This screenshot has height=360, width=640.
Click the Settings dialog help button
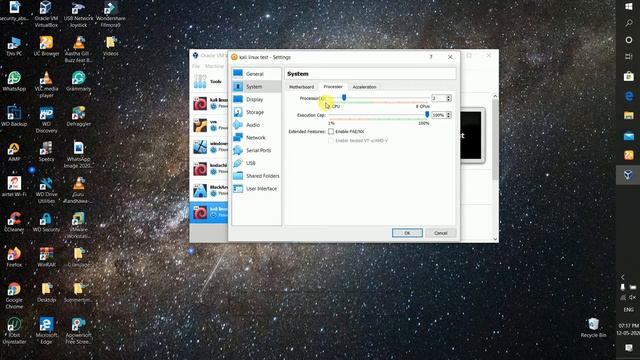click(431, 57)
